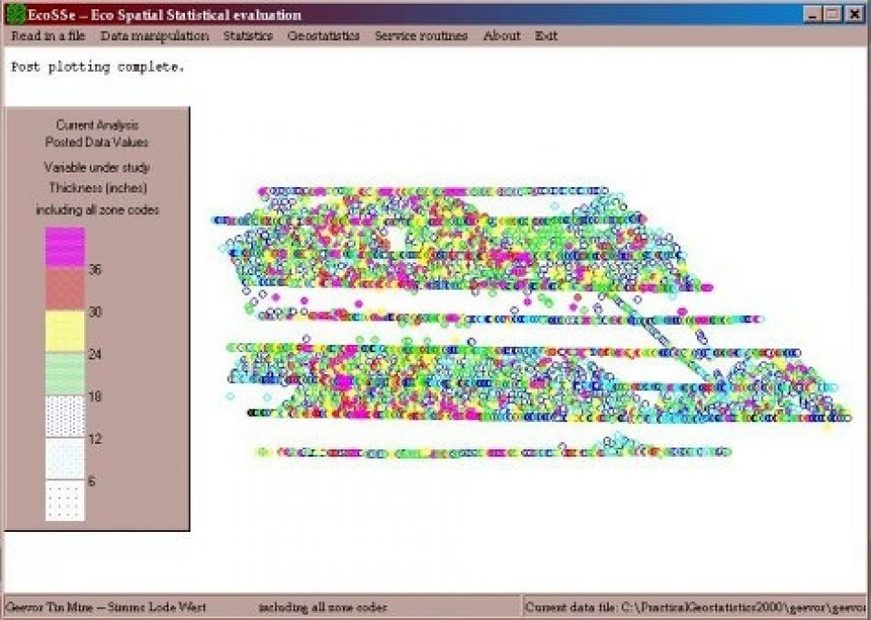Open the About menu
This screenshot has height=620, width=871.
click(500, 35)
